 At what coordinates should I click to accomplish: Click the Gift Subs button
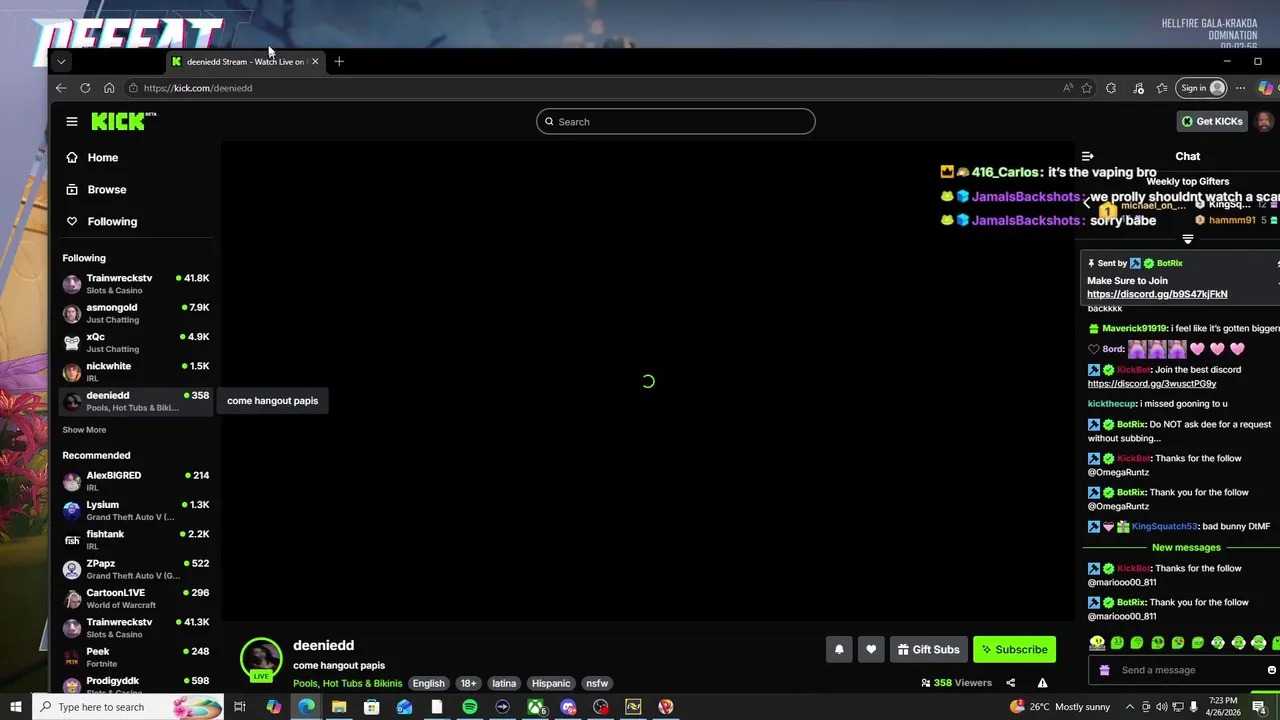(x=928, y=650)
